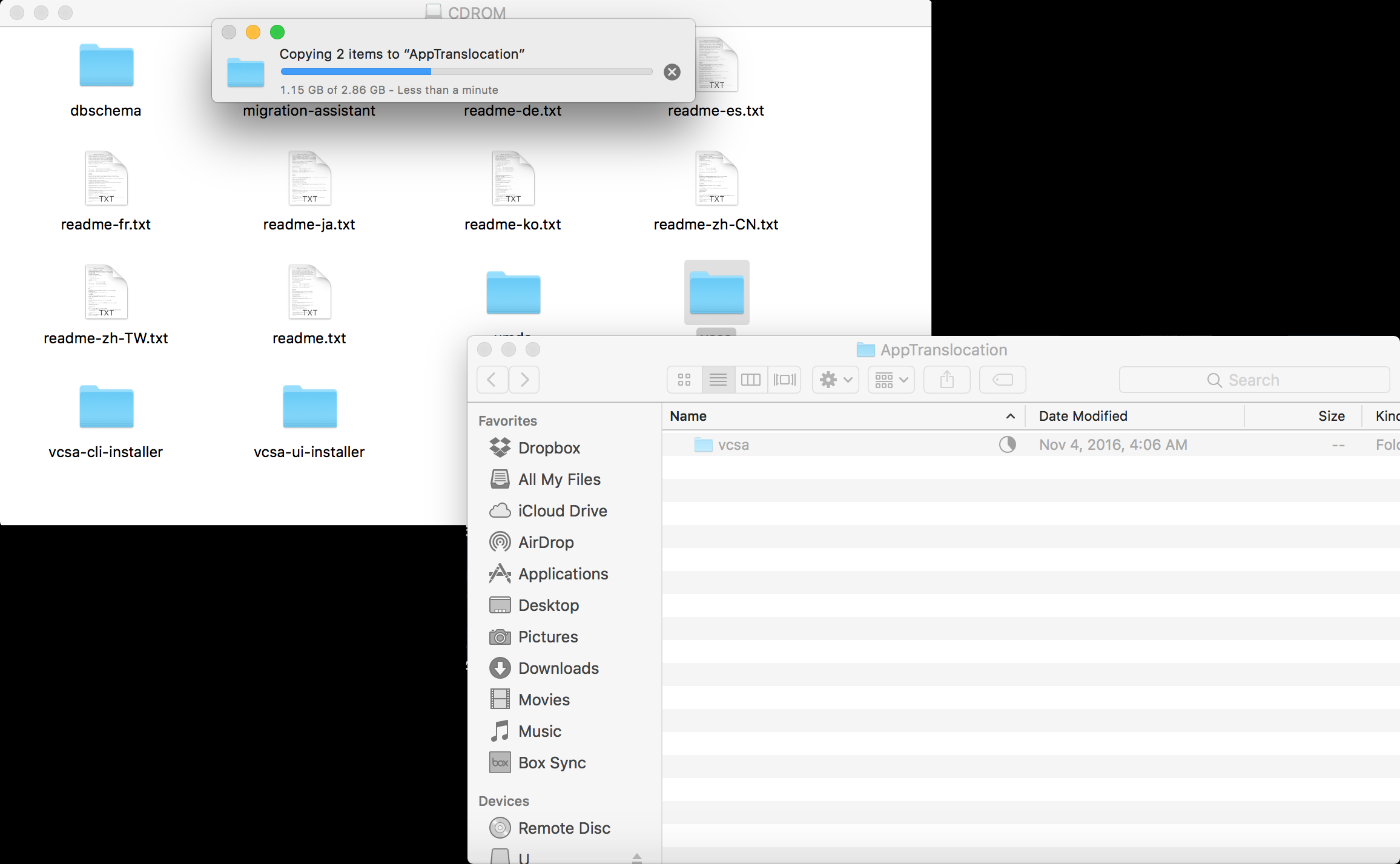Switch to Cover Flow view mode

point(784,380)
